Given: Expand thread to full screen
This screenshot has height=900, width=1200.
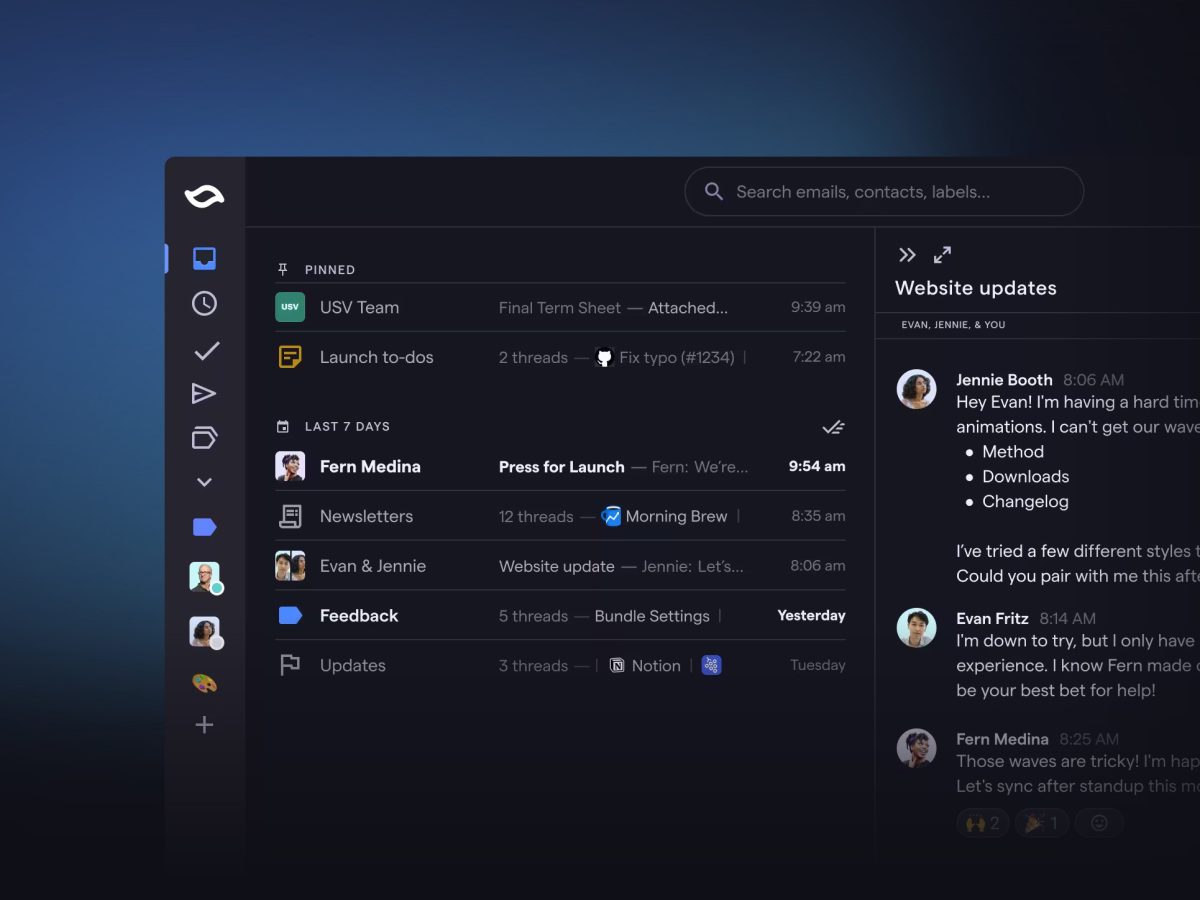Looking at the screenshot, I should coord(942,255).
